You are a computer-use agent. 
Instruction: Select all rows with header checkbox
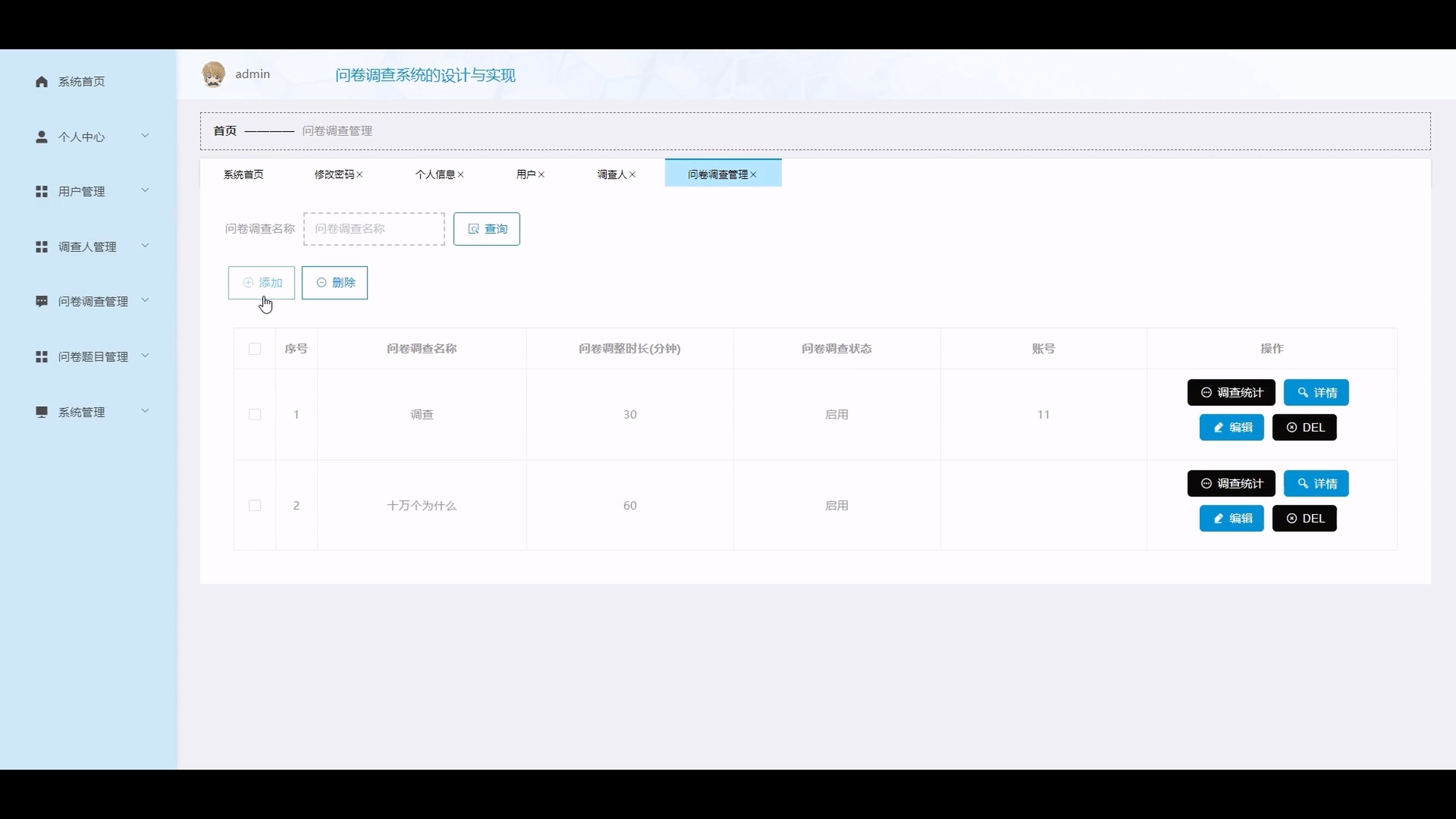pos(255,349)
